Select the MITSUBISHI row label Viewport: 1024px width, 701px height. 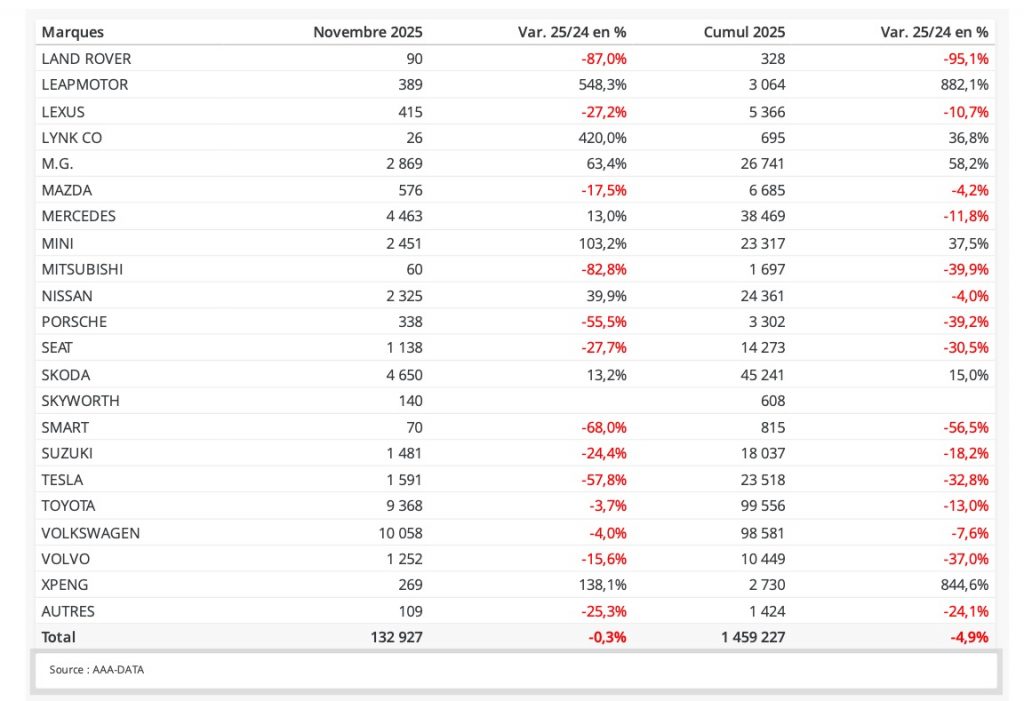click(x=83, y=269)
